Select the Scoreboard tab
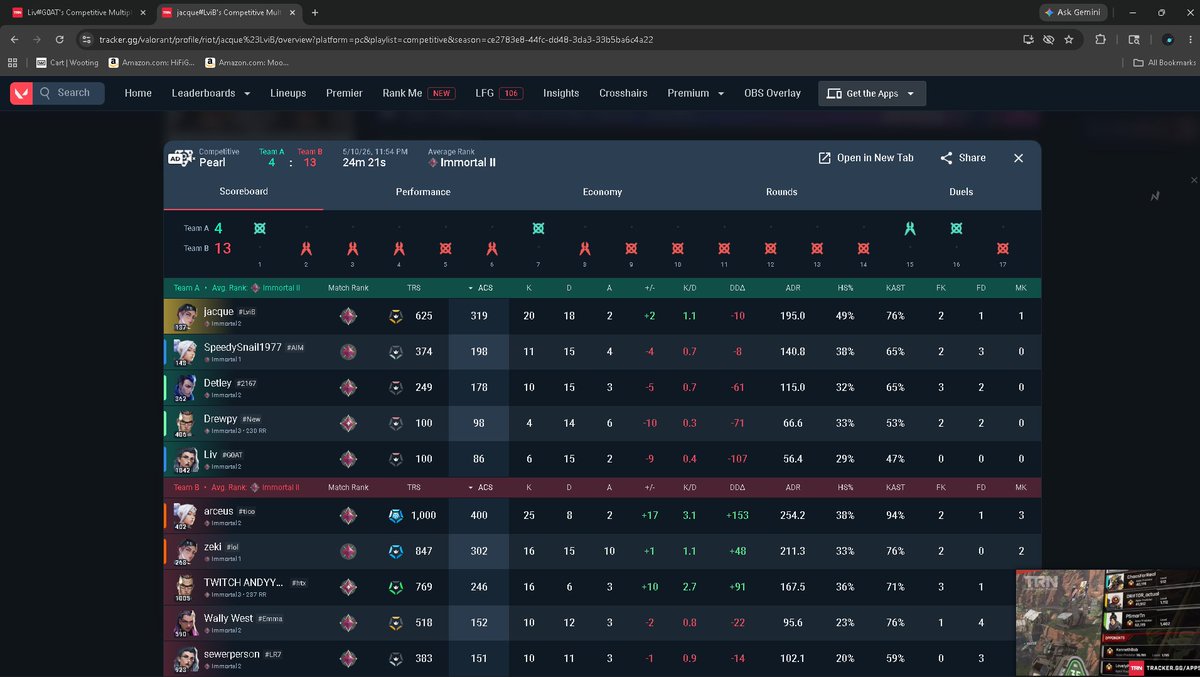This screenshot has height=677, width=1200. [x=243, y=191]
